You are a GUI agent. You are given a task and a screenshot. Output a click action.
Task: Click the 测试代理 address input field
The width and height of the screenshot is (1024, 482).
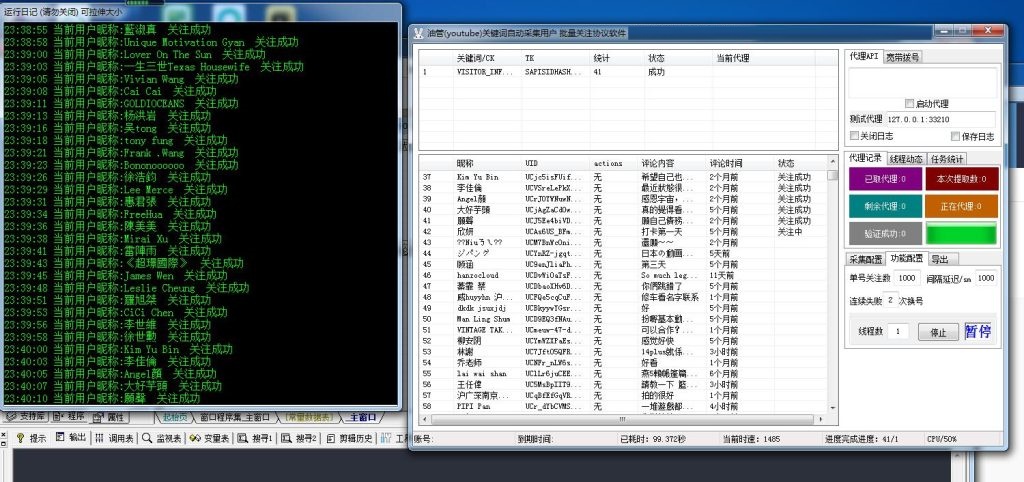[940, 119]
